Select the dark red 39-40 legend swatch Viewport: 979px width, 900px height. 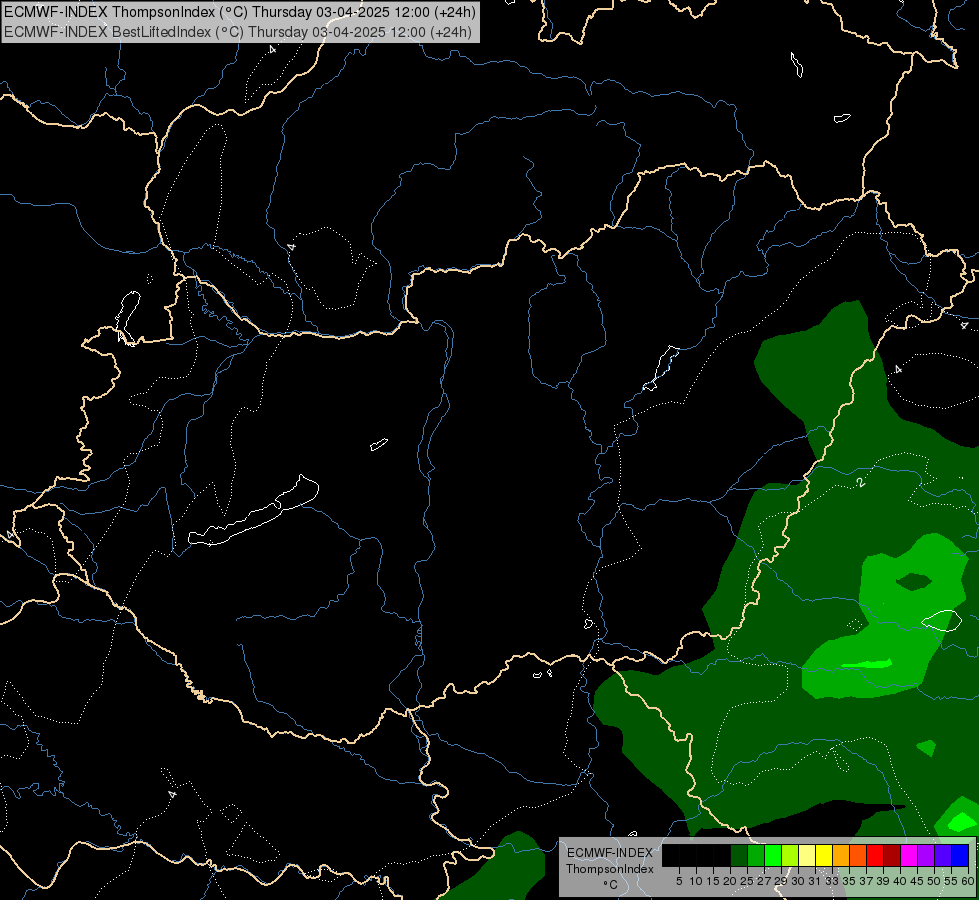click(x=892, y=855)
